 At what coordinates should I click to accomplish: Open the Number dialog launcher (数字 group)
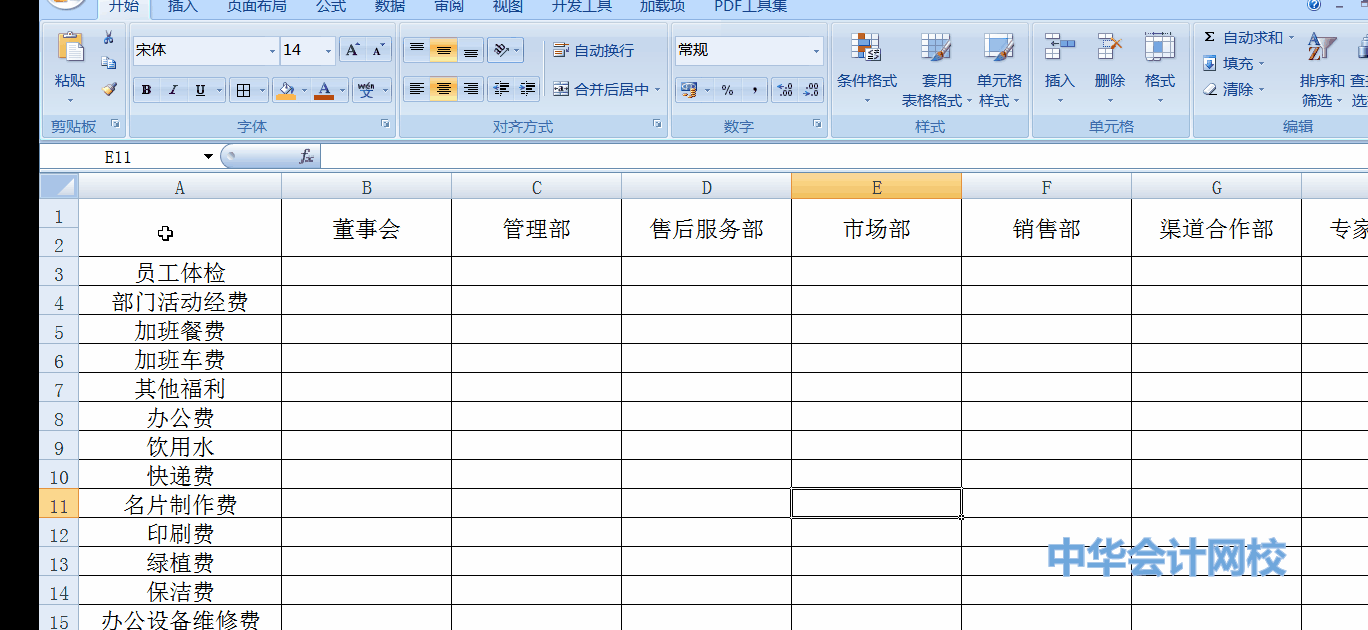click(817, 124)
